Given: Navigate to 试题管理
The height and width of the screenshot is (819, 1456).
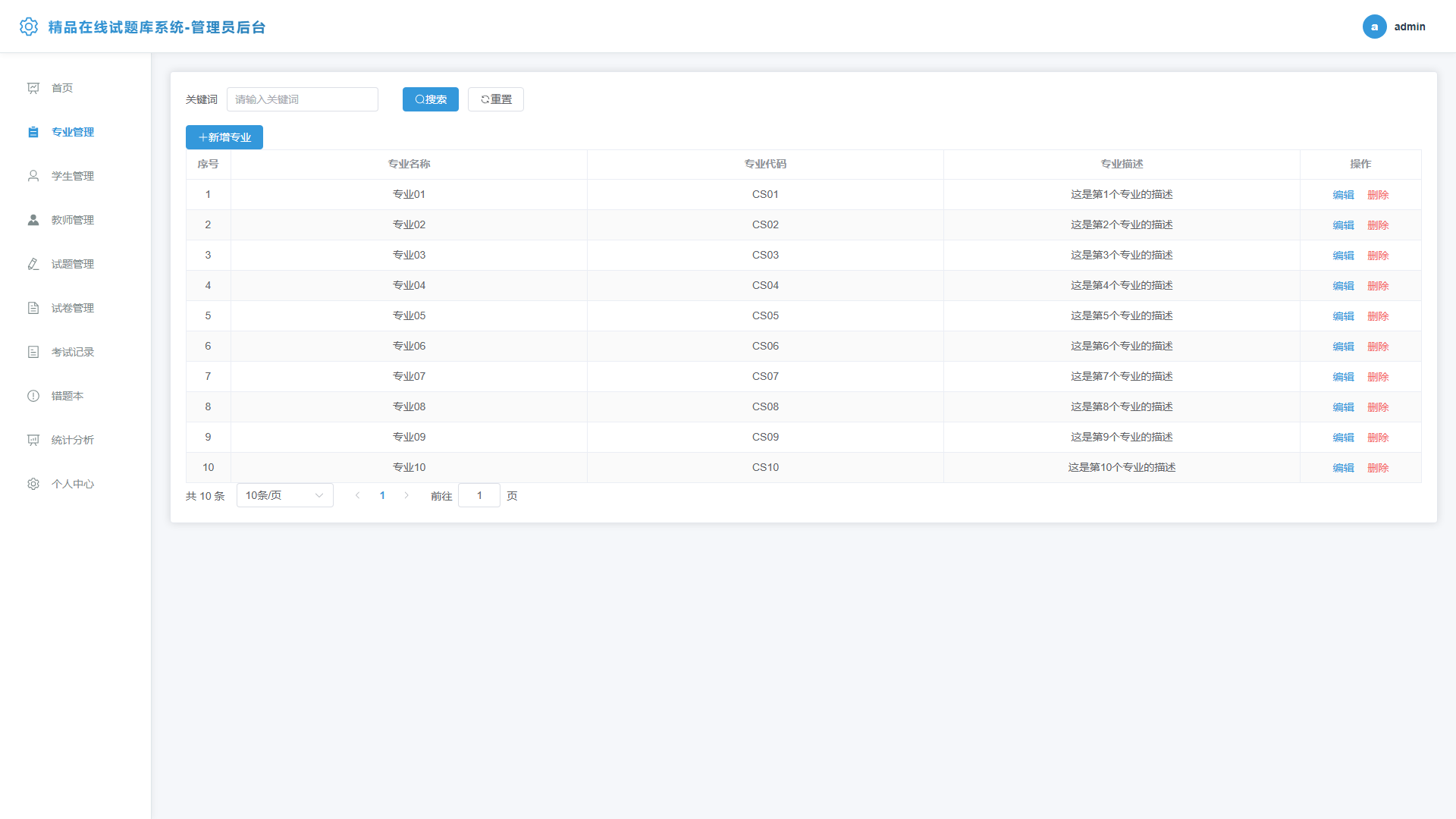Looking at the screenshot, I should click(75, 264).
